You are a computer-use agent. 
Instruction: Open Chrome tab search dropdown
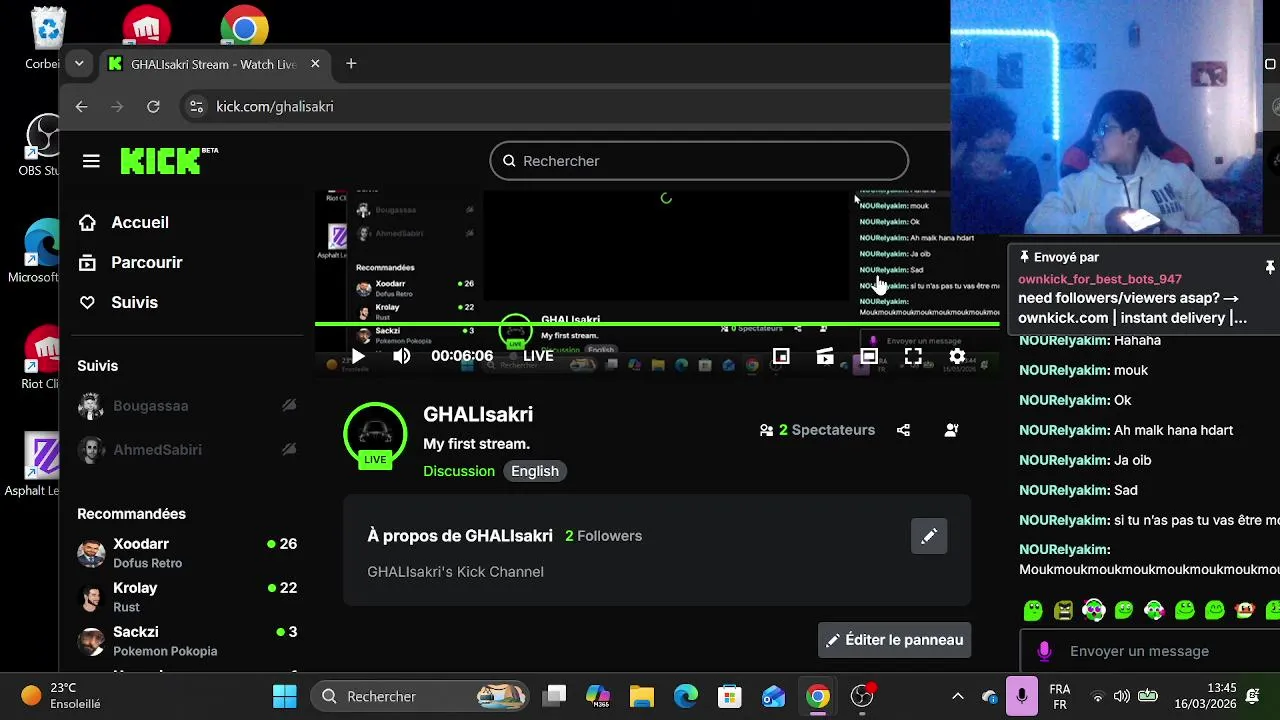pyautogui.click(x=78, y=64)
